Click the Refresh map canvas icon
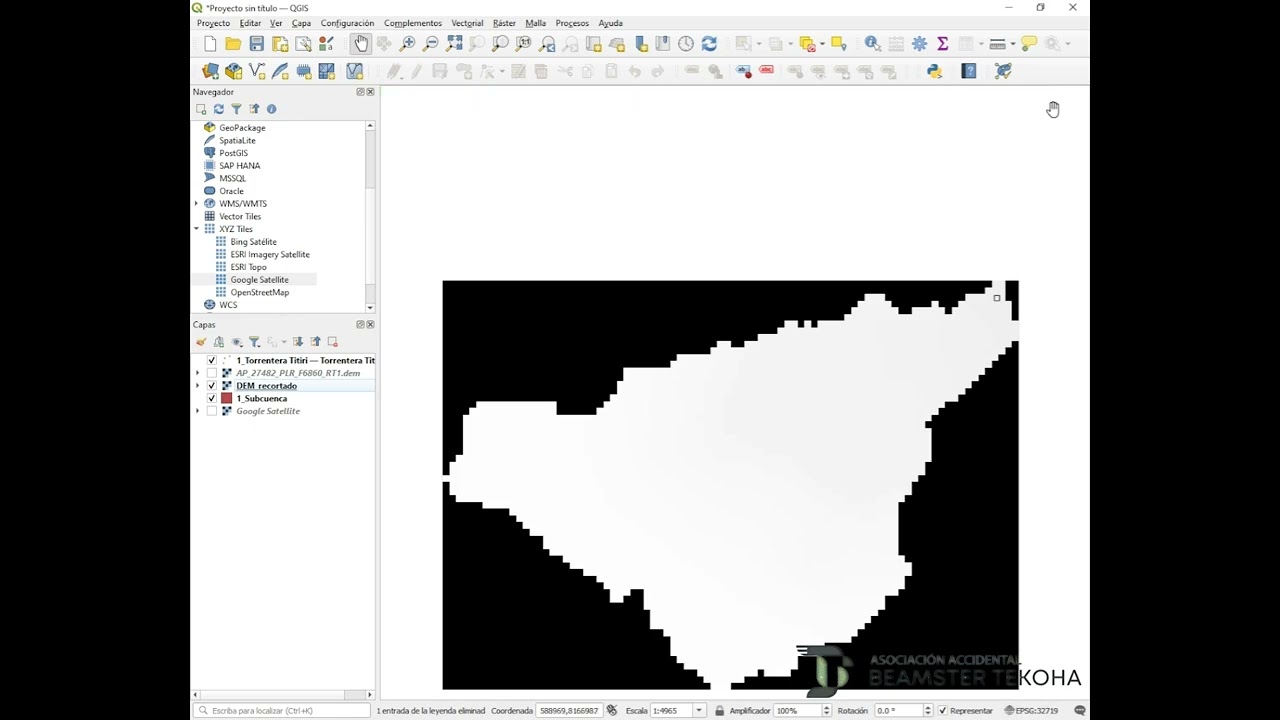 709,44
